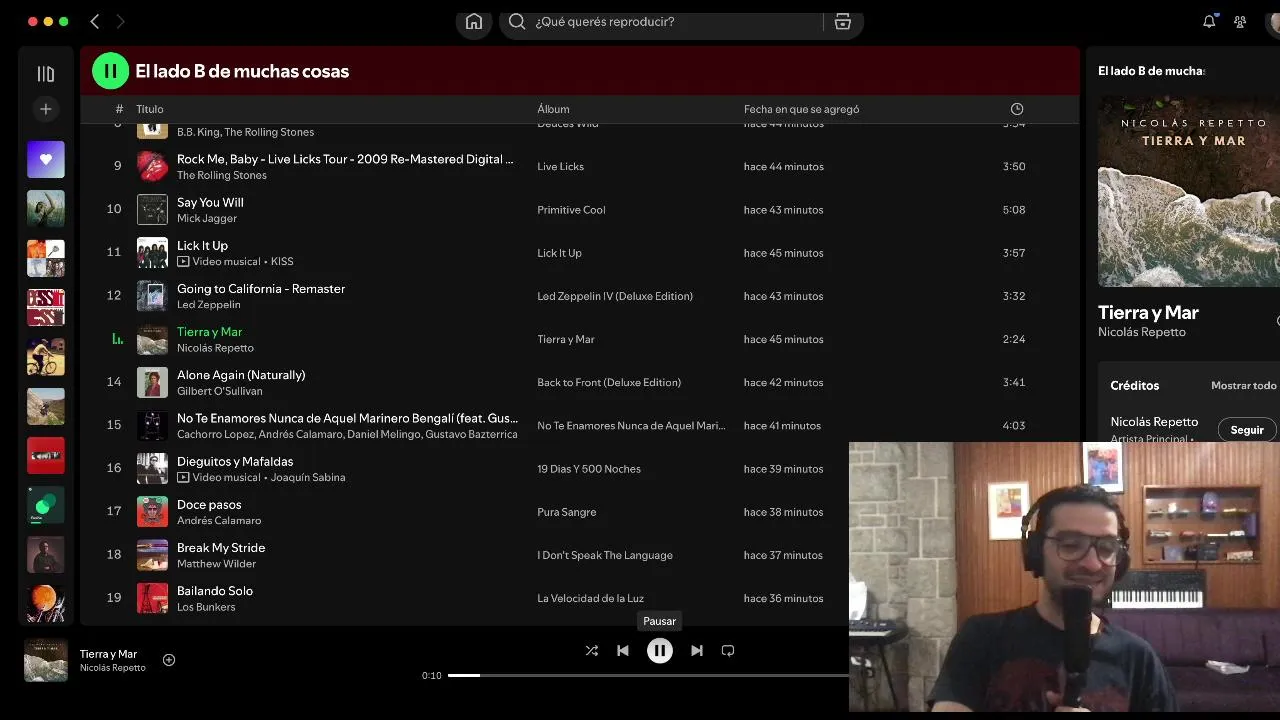Select No Te Enamores Nunca de Aquel Marinero Bengalí
The width and height of the screenshot is (1280, 720).
click(347, 418)
